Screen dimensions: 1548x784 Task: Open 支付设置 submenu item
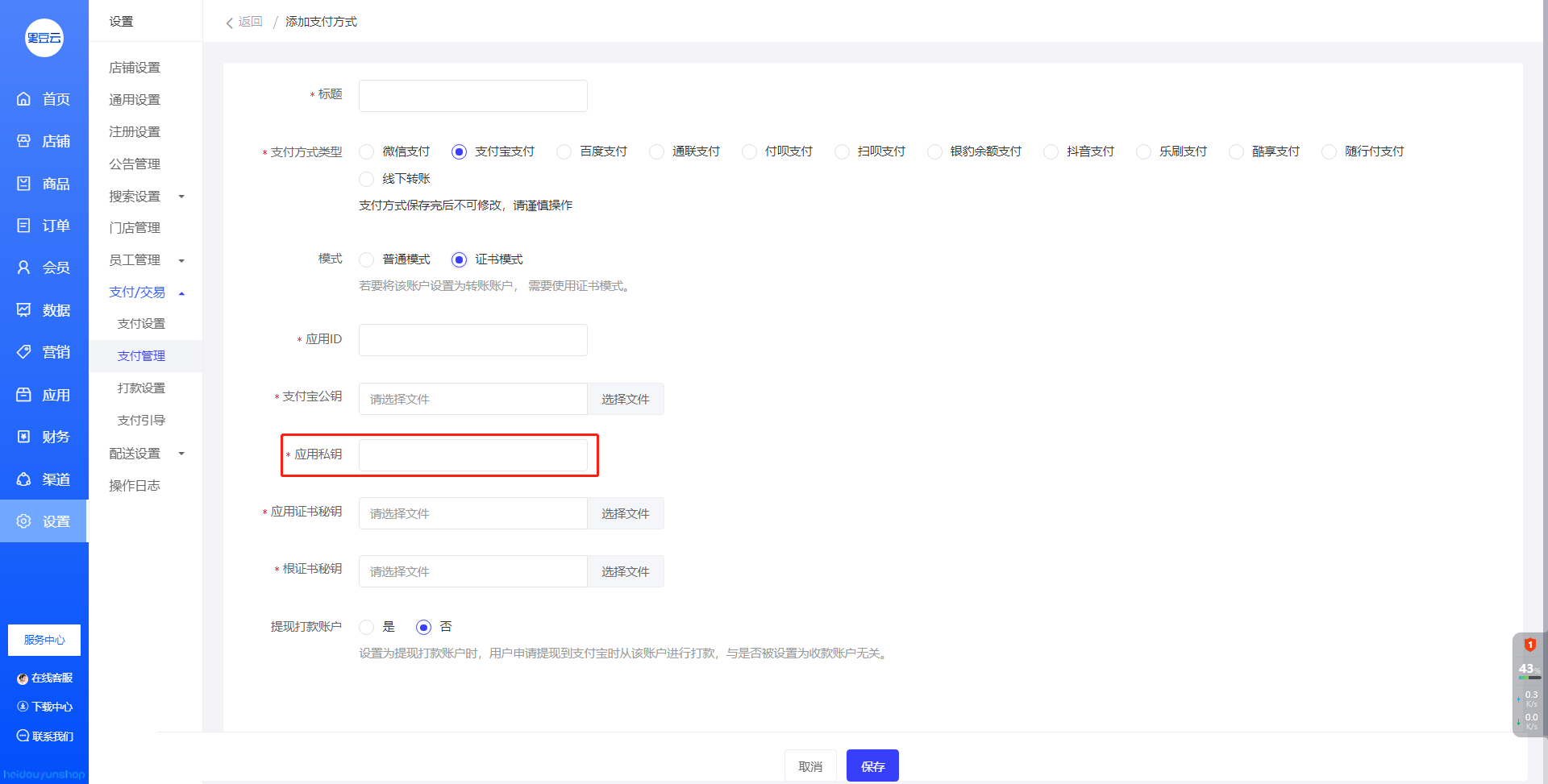tap(141, 324)
